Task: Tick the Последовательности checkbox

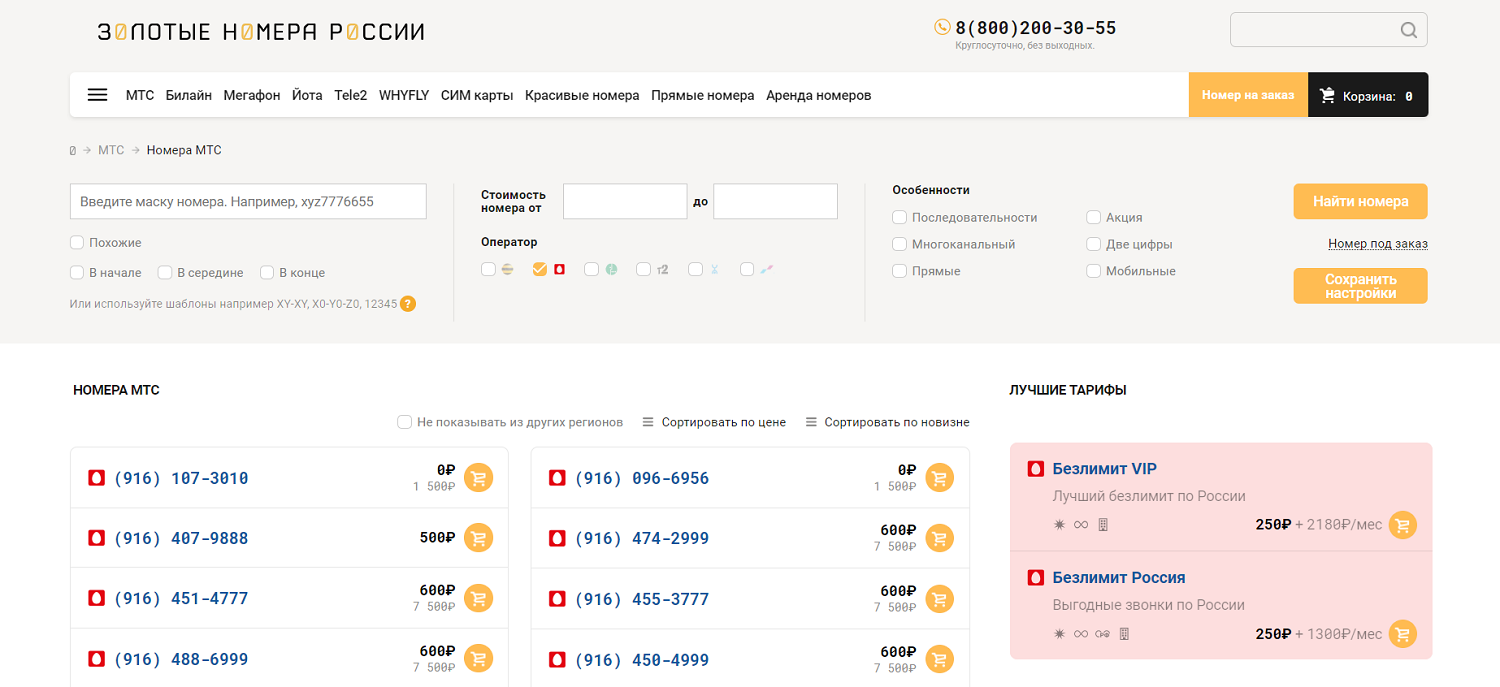Action: 900,217
